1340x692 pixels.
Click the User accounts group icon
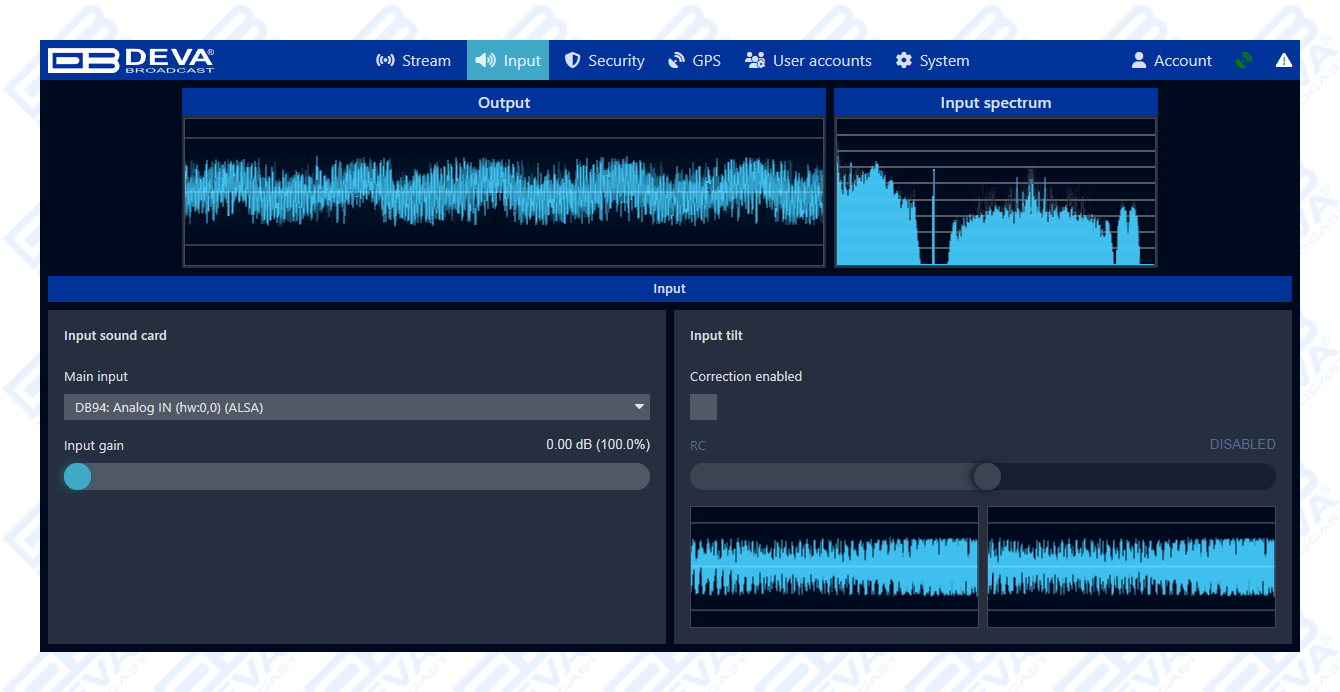[x=755, y=60]
